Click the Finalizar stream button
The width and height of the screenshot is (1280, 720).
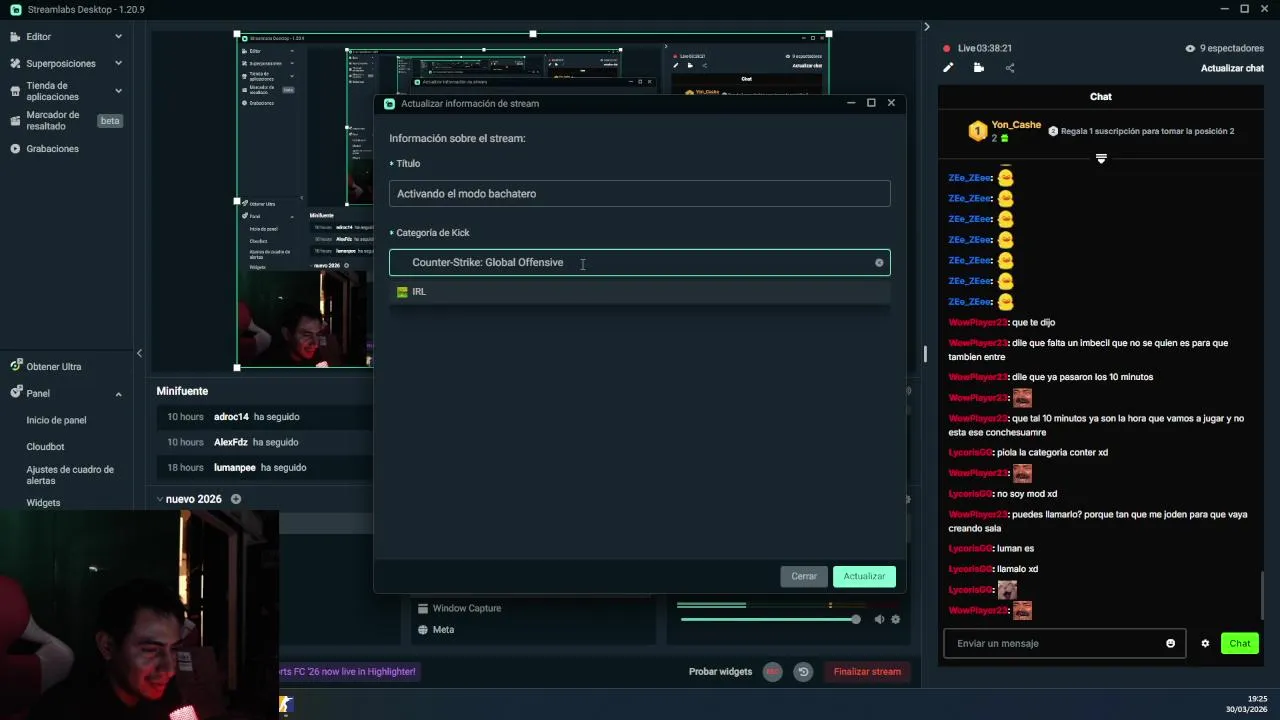pyautogui.click(x=867, y=672)
